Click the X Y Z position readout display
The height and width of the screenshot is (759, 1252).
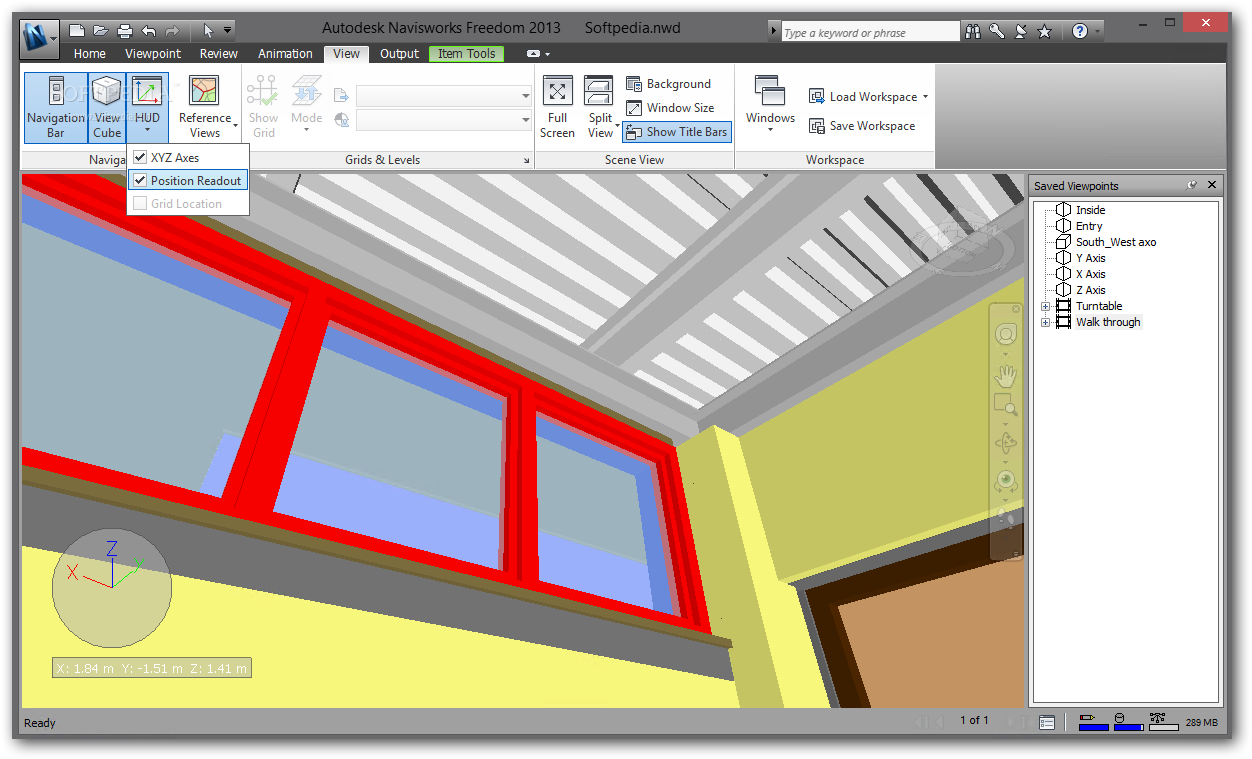click(151, 668)
